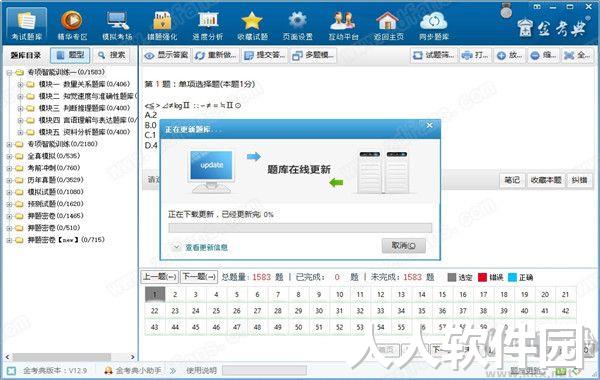Click the medal icon near window controls
Image resolution: width=600 pixels, height=380 pixels.
point(506,11)
